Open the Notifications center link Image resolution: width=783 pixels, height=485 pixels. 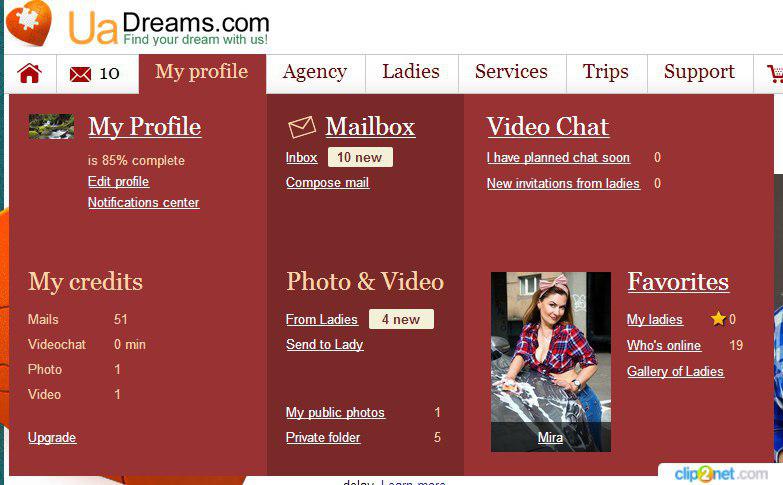pos(143,203)
